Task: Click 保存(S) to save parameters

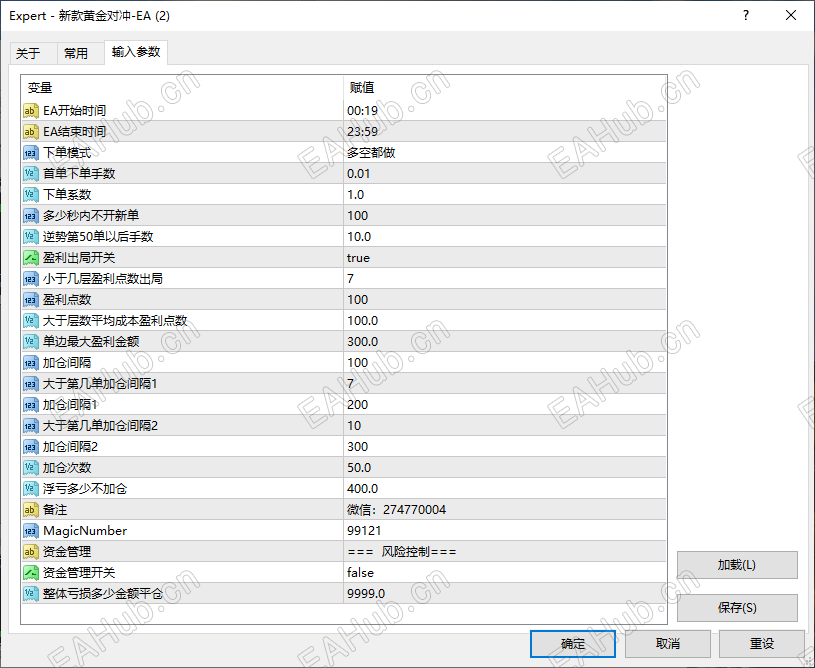Action: (738, 608)
